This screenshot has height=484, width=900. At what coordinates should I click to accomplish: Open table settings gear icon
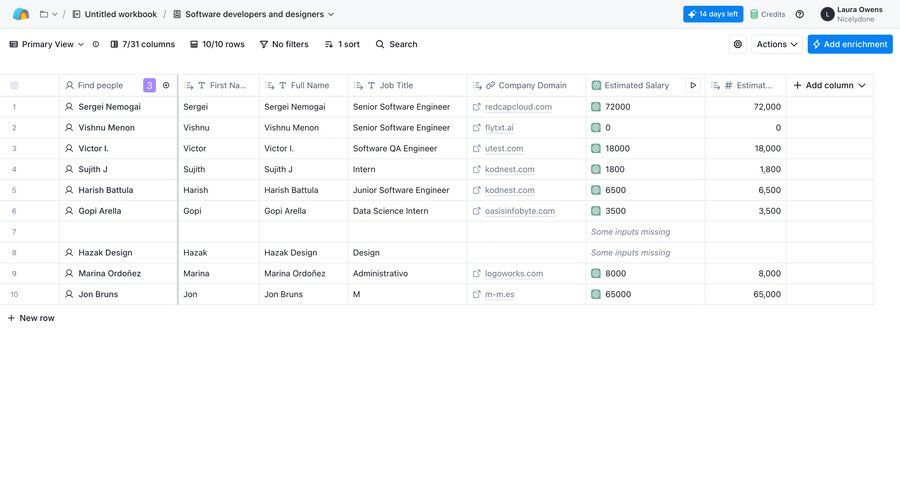coord(738,44)
